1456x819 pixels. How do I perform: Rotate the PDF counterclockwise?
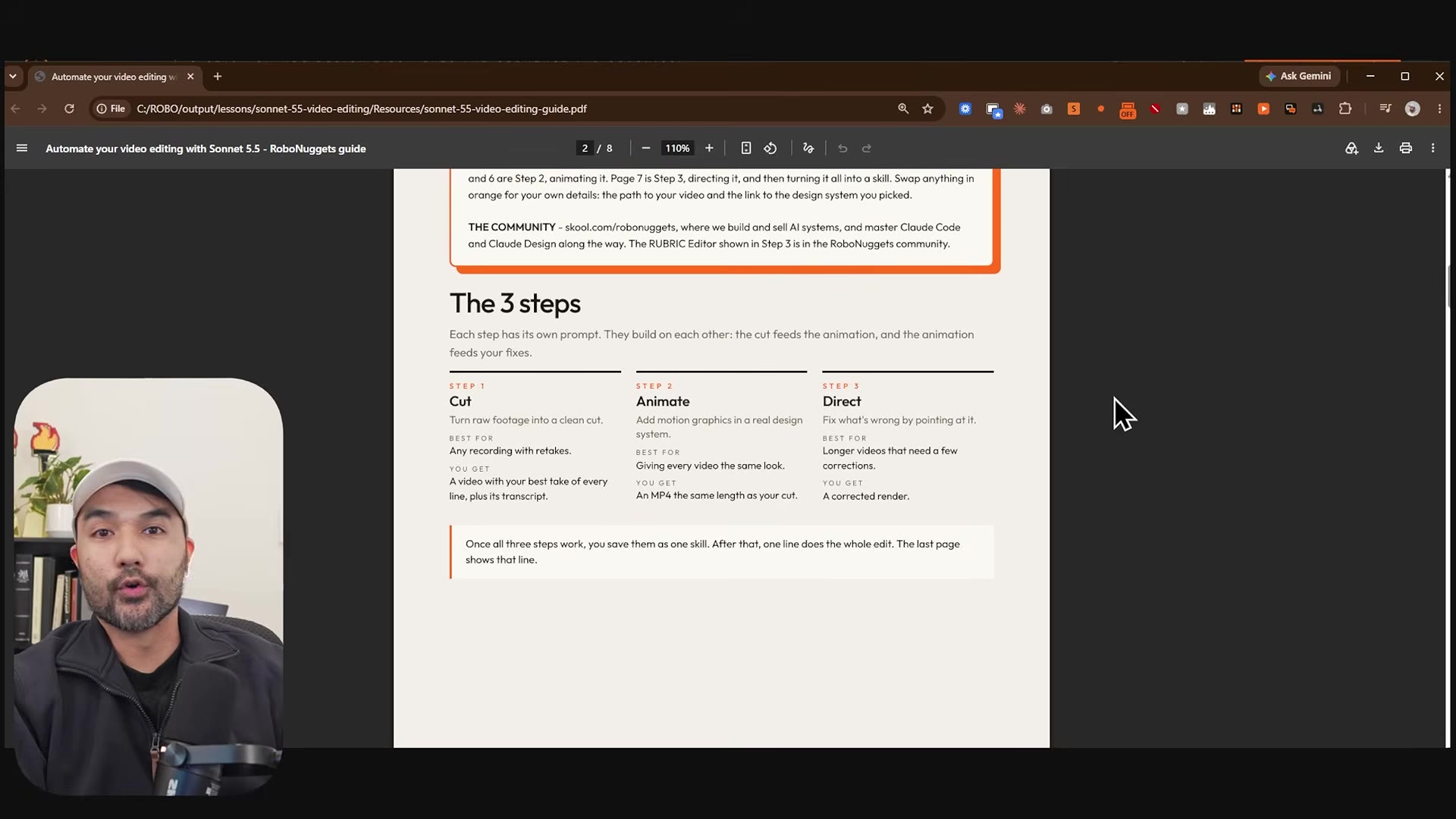coord(770,148)
